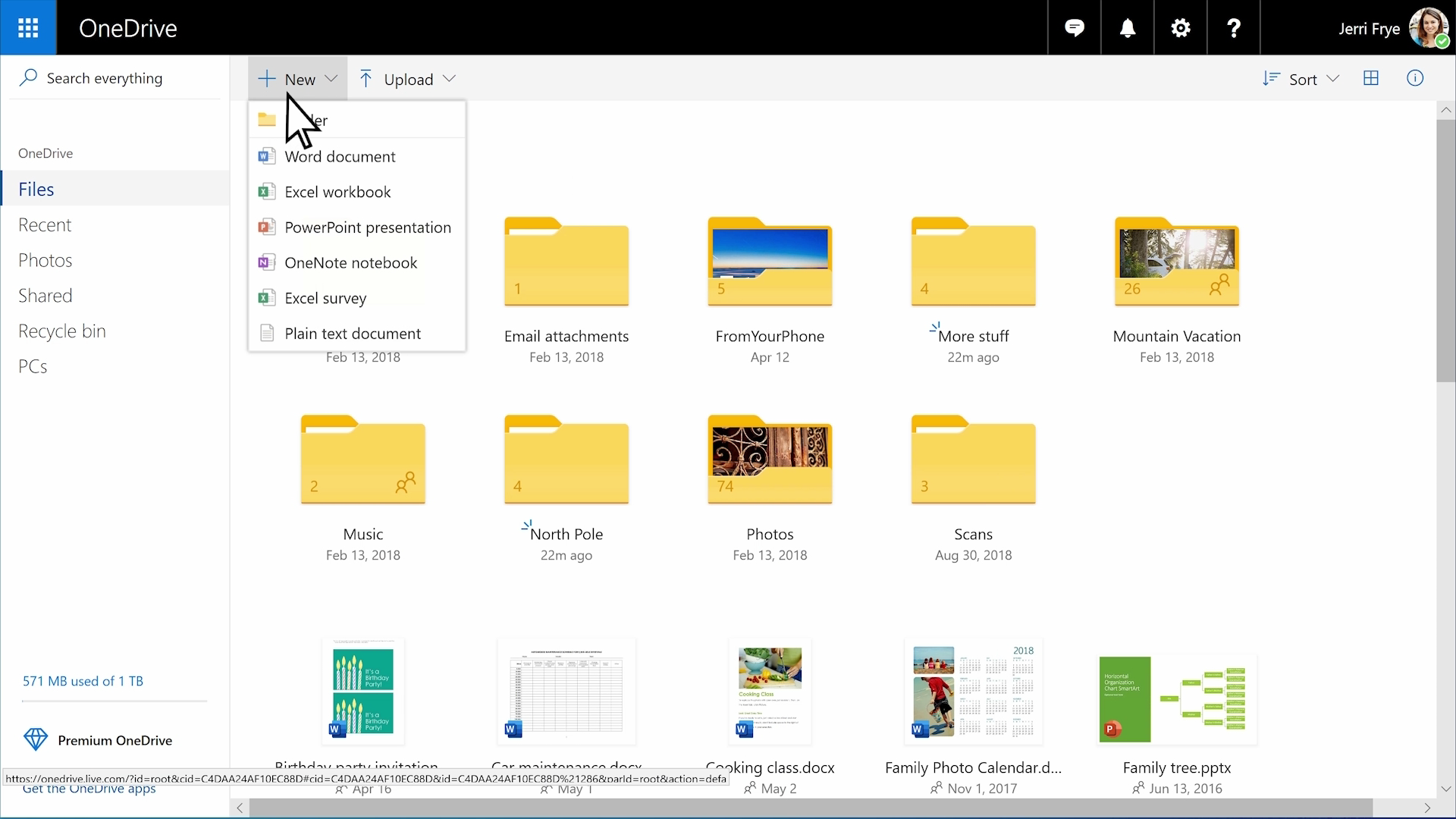Click the OneDrive title in header
This screenshot has width=1456, height=819.
[128, 28]
